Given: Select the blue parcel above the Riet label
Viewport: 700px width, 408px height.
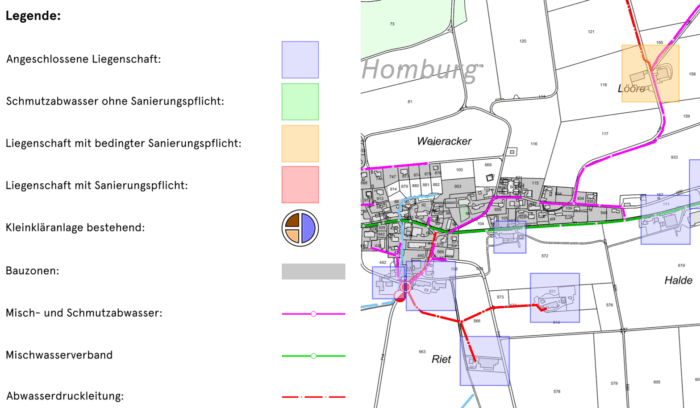Looking at the screenshot, I should [484, 360].
